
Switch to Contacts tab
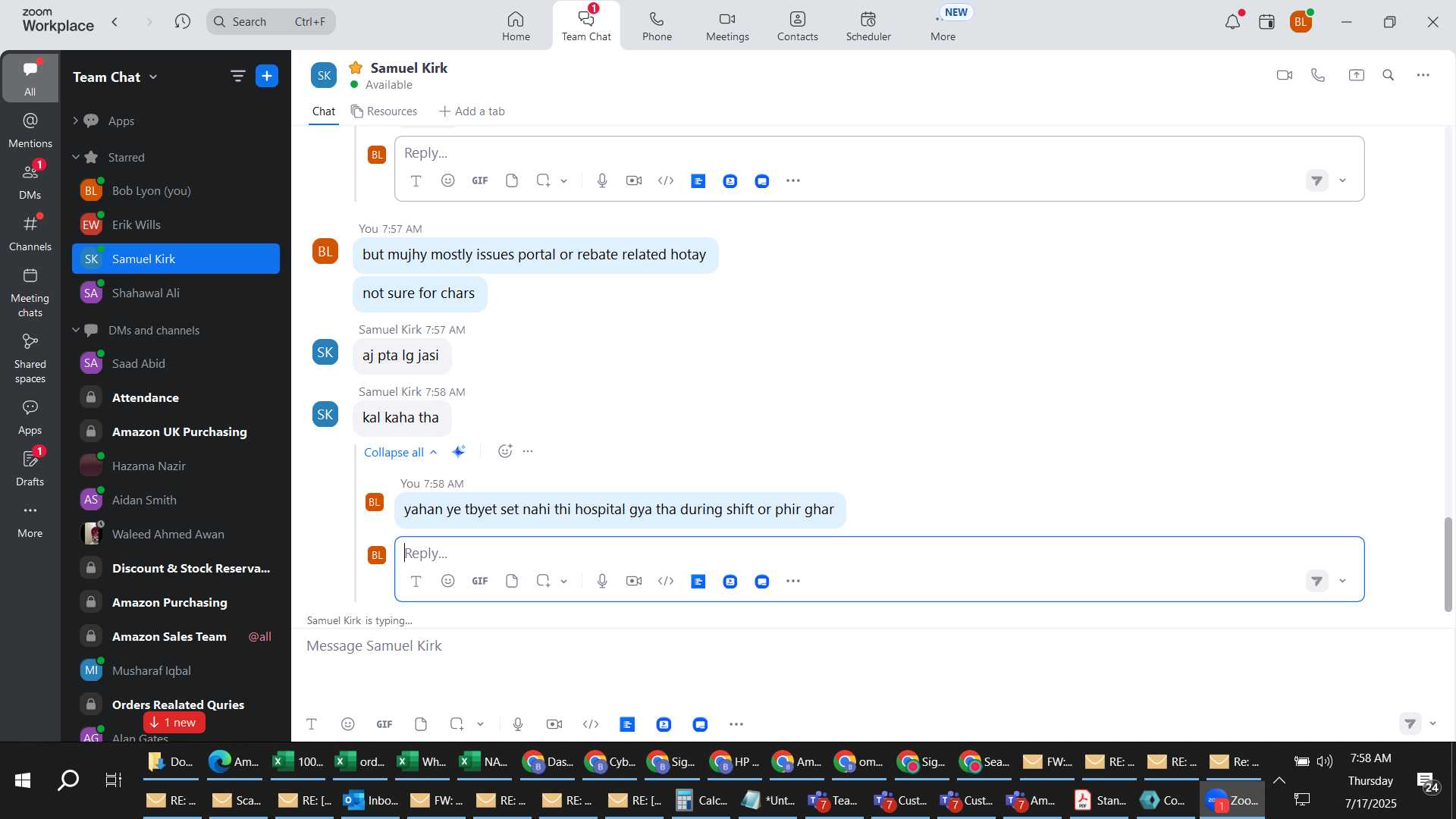coord(797,26)
